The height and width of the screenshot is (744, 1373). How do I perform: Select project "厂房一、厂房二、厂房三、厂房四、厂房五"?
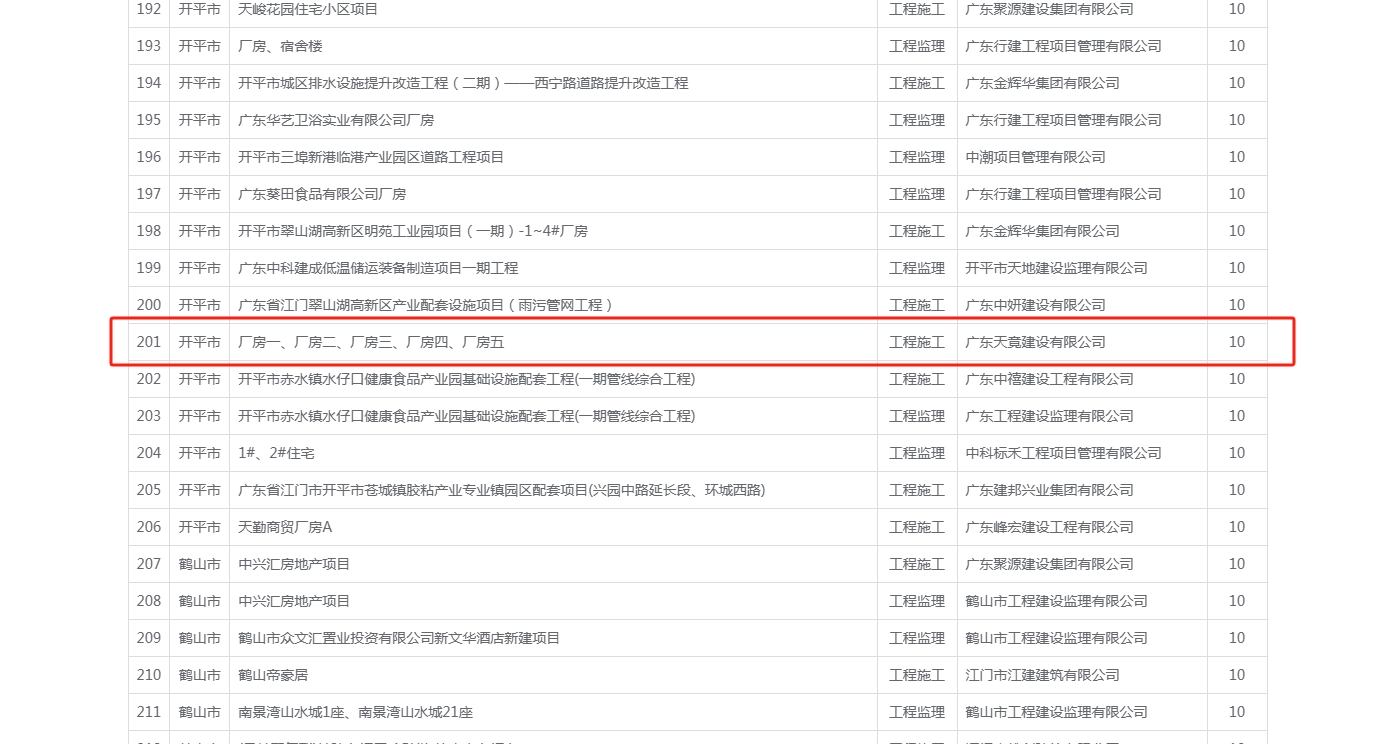point(371,342)
